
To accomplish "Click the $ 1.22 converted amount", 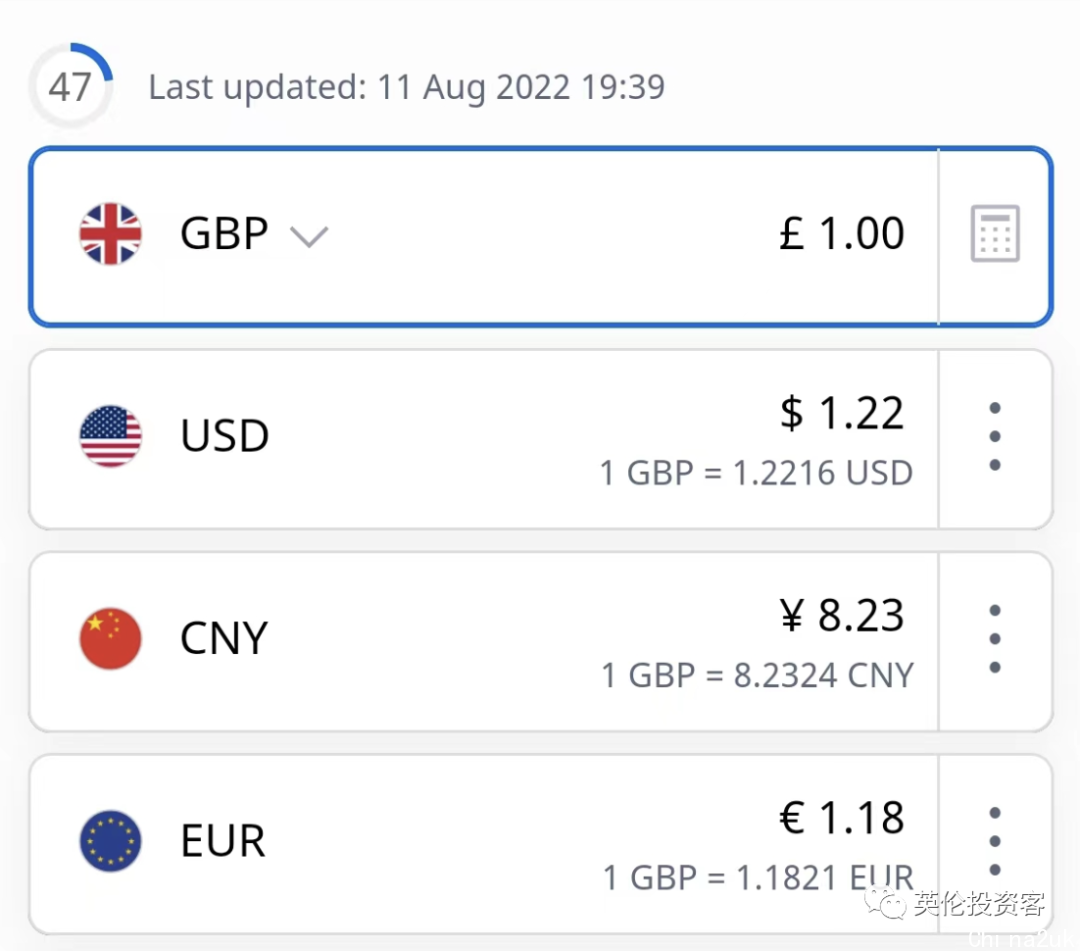I will (x=841, y=413).
